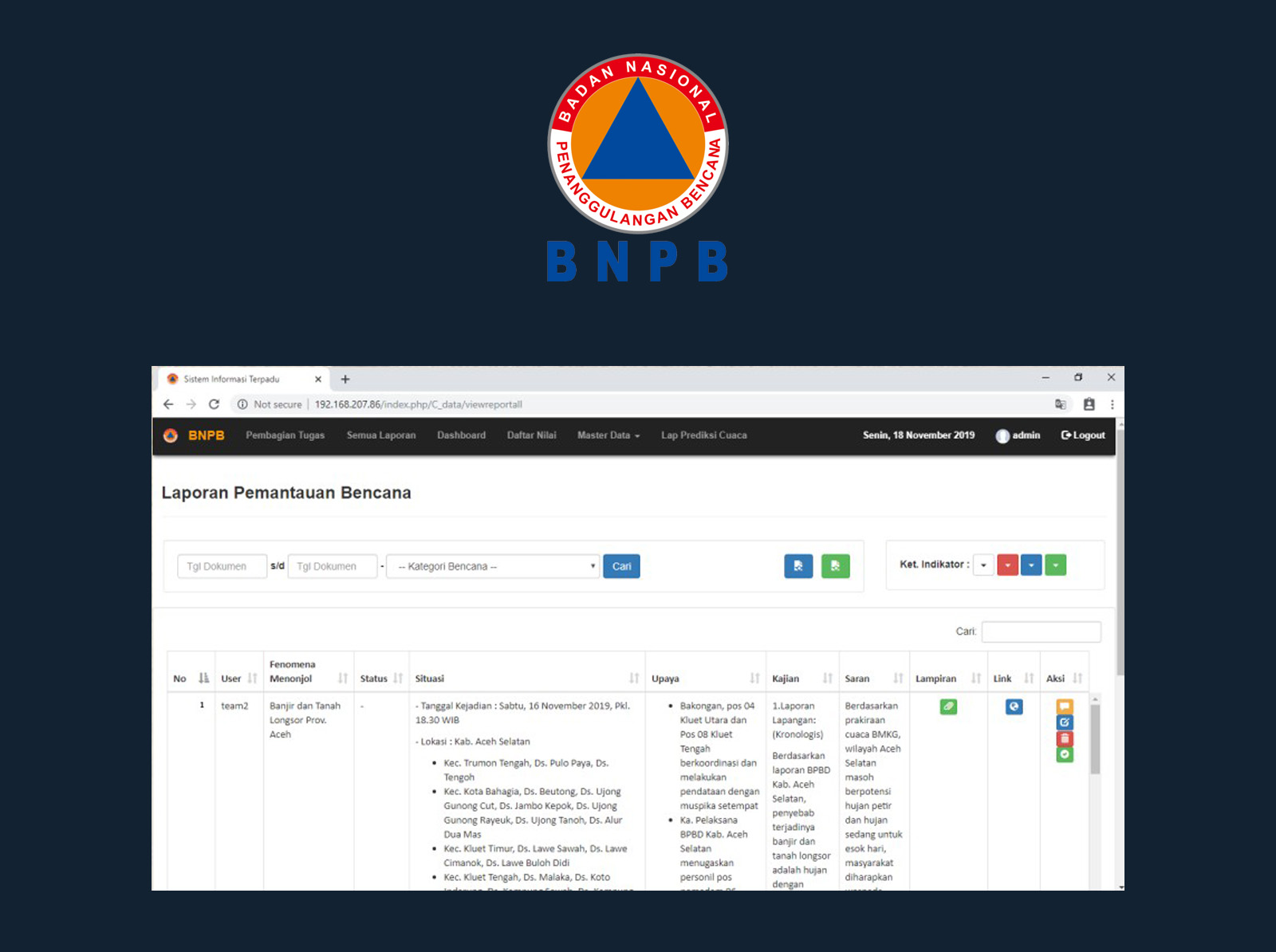The width and height of the screenshot is (1276, 952).
Task: Go to Lap Prediksi Cuaca page
Action: pos(703,435)
